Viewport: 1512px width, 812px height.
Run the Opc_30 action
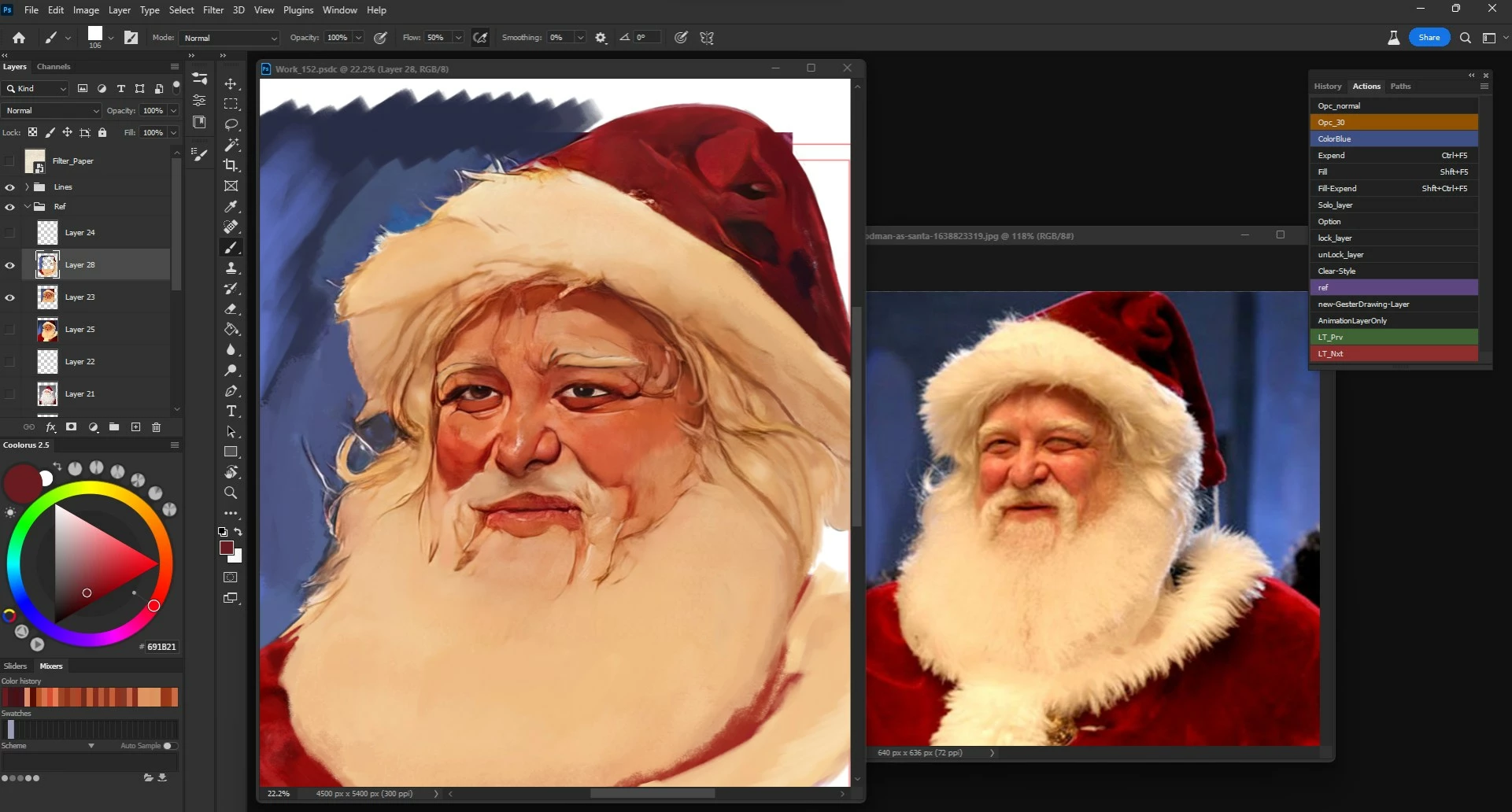click(x=1394, y=123)
